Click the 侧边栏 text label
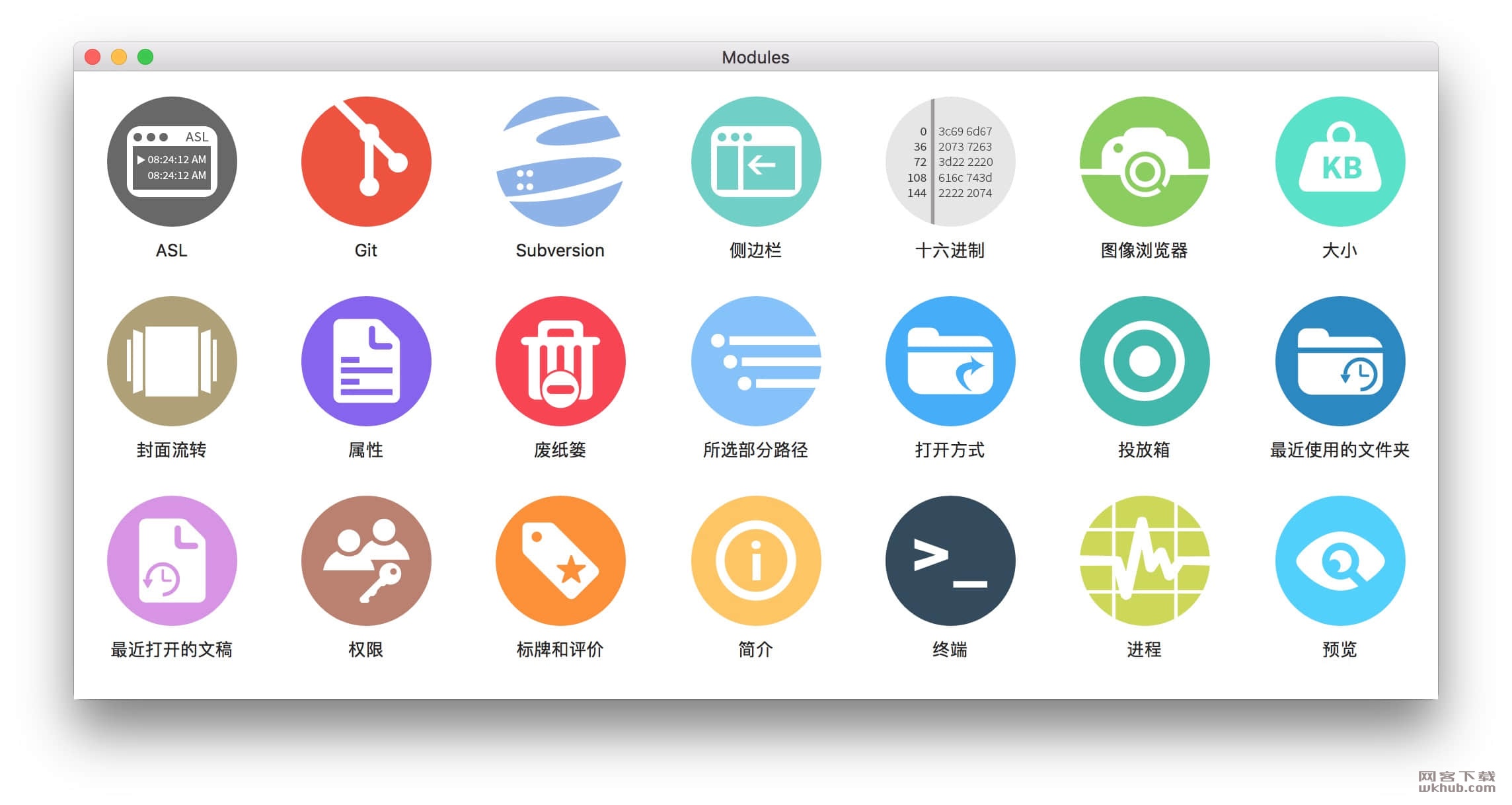1512x805 pixels. click(x=756, y=250)
